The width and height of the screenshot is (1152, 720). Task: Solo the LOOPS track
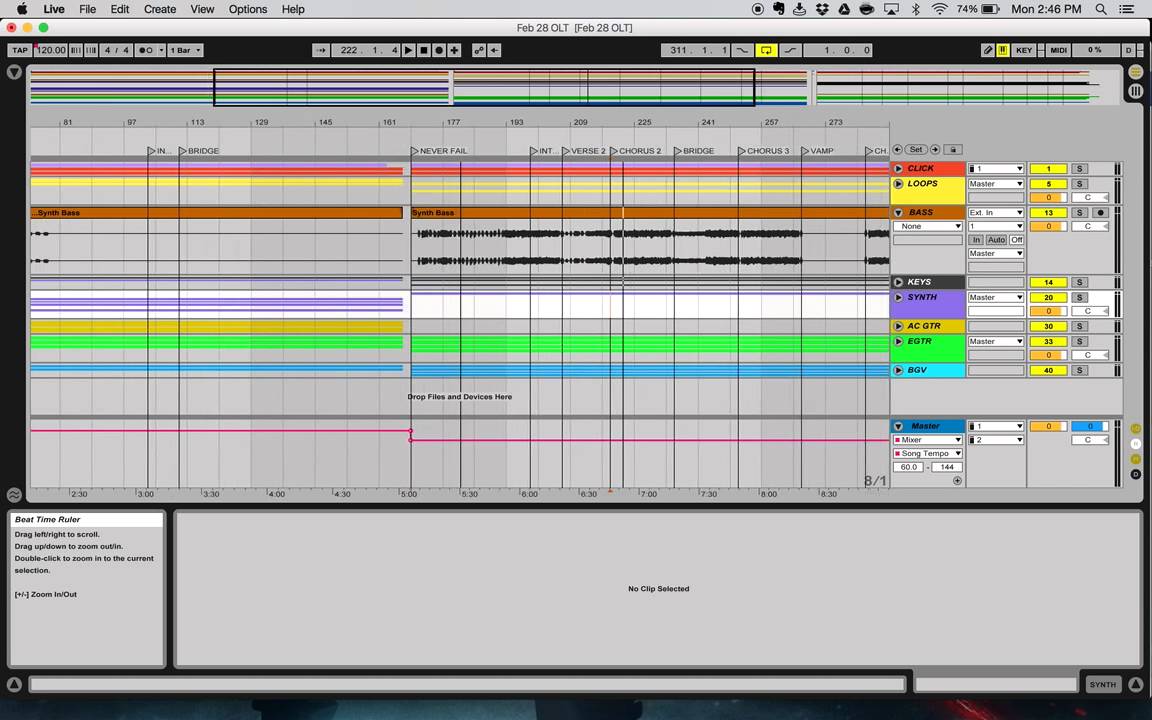(x=1079, y=184)
